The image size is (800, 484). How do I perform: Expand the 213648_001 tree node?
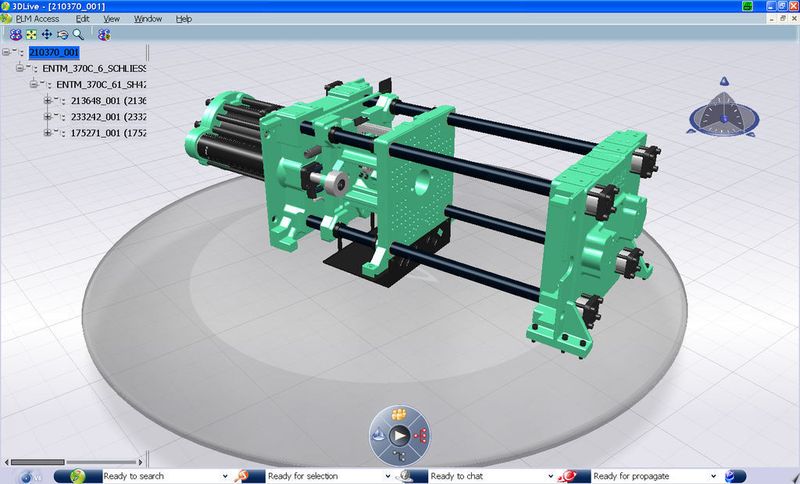[48, 100]
